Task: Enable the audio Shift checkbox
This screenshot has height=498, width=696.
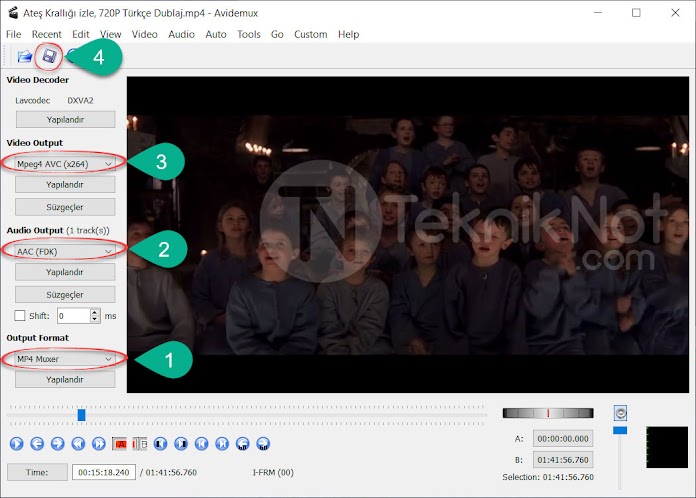Action: (x=20, y=316)
